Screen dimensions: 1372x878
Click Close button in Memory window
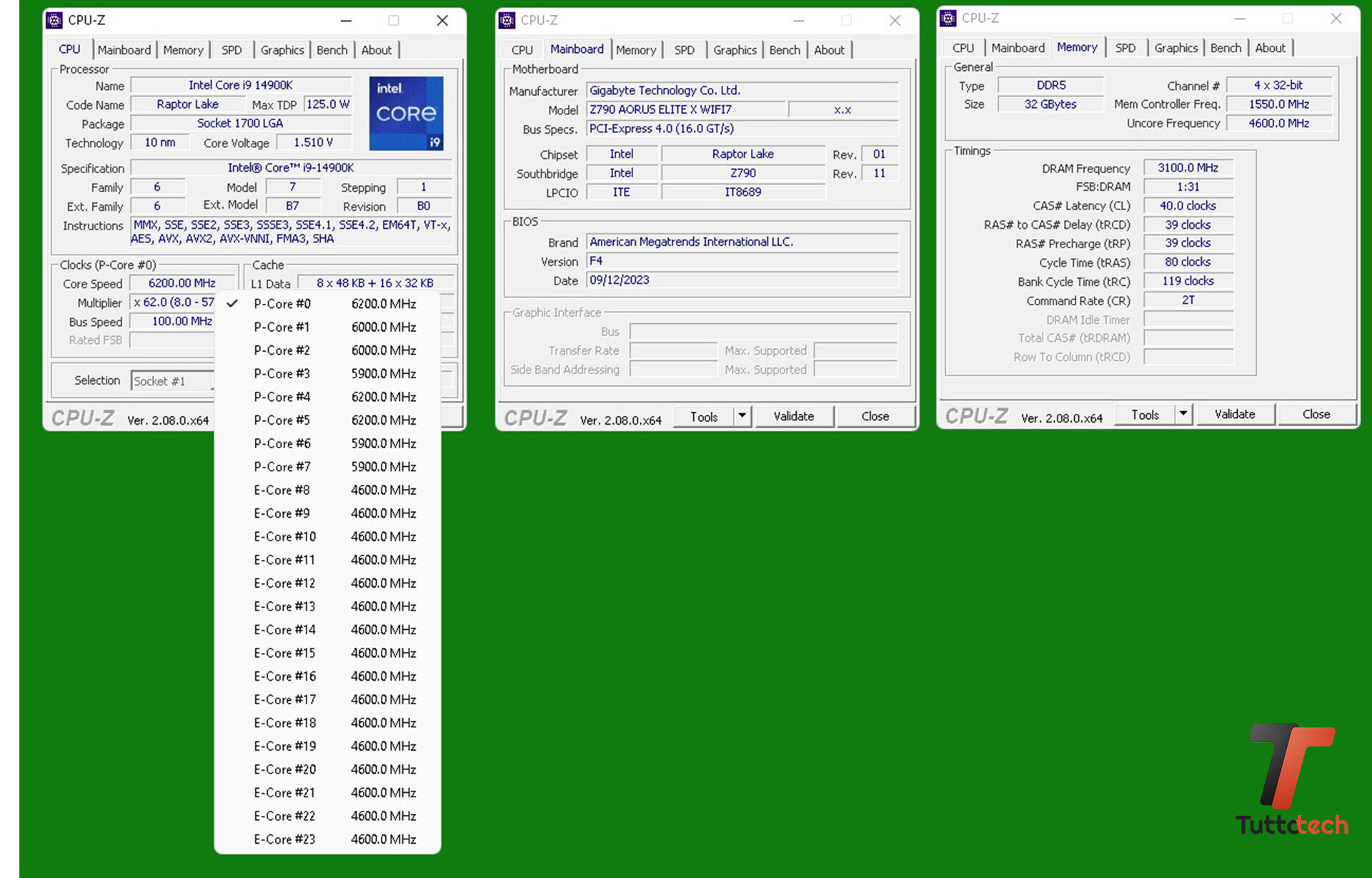click(1316, 414)
